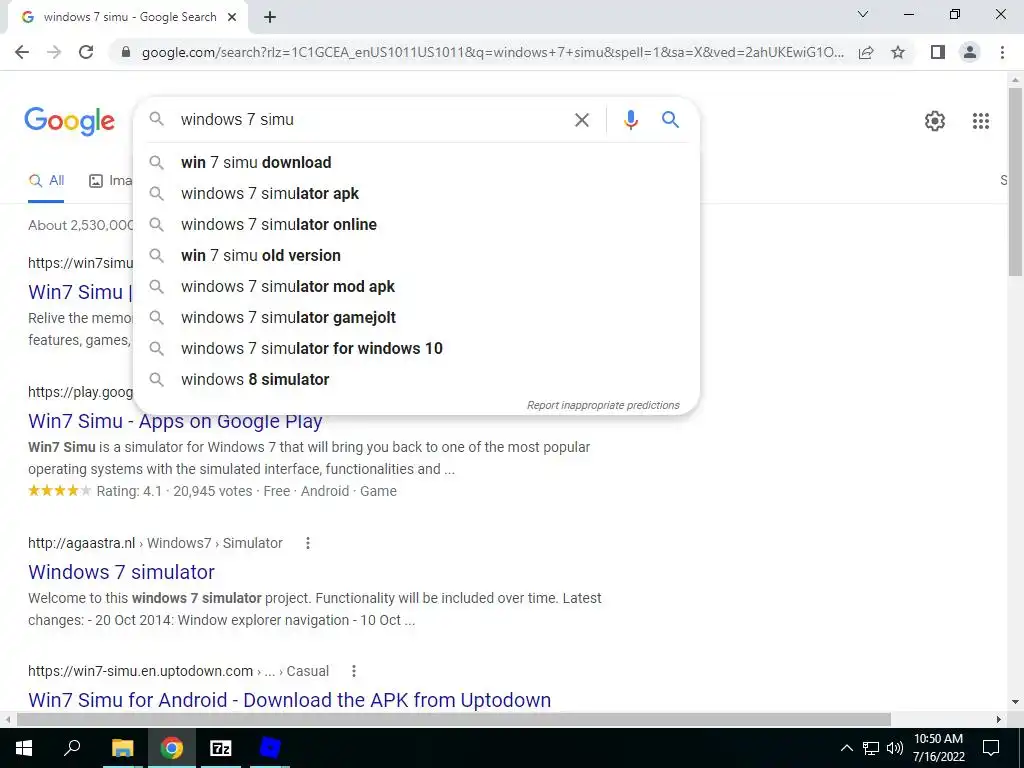Show hidden system tray icons
1024x768 pixels.
coord(846,748)
